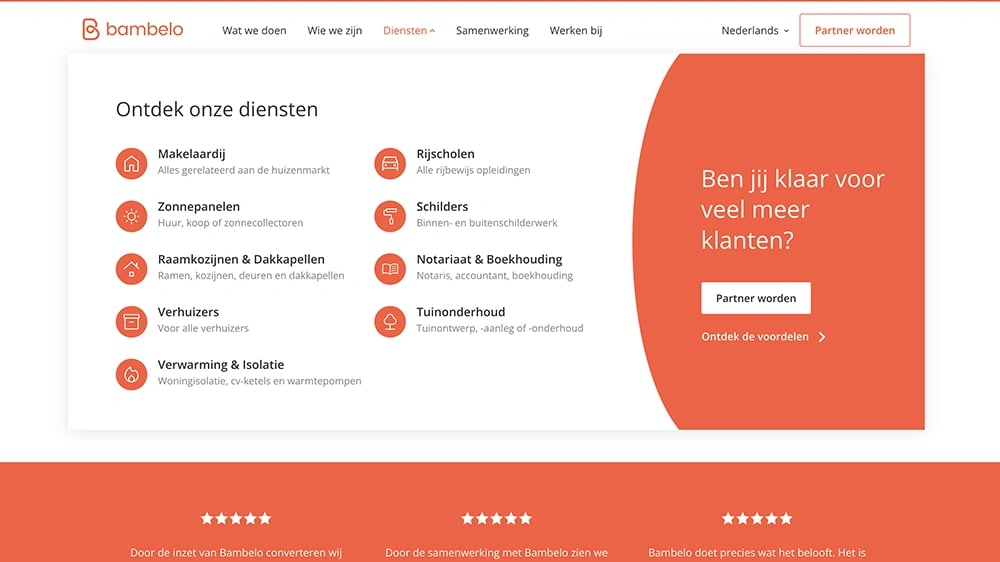Viewport: 1000px width, 562px height.
Task: Click 'Voor alle verhuizers' description
Action: point(203,328)
